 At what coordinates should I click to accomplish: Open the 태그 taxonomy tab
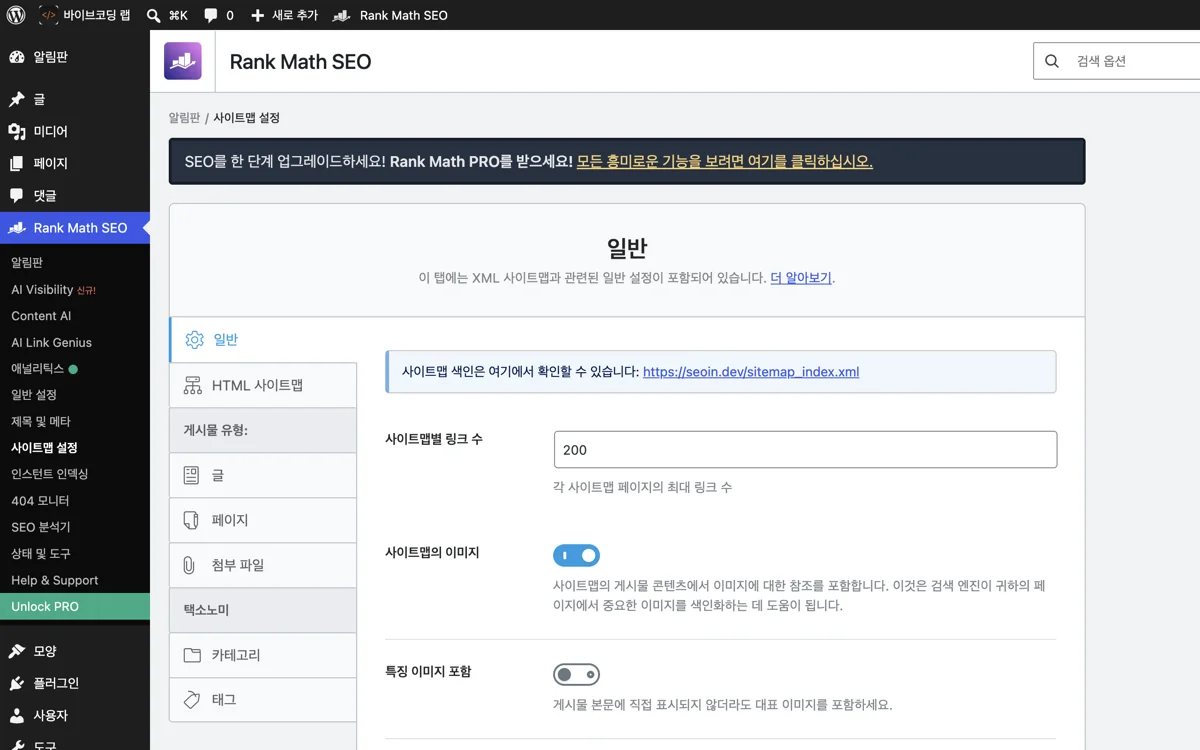click(x=263, y=699)
